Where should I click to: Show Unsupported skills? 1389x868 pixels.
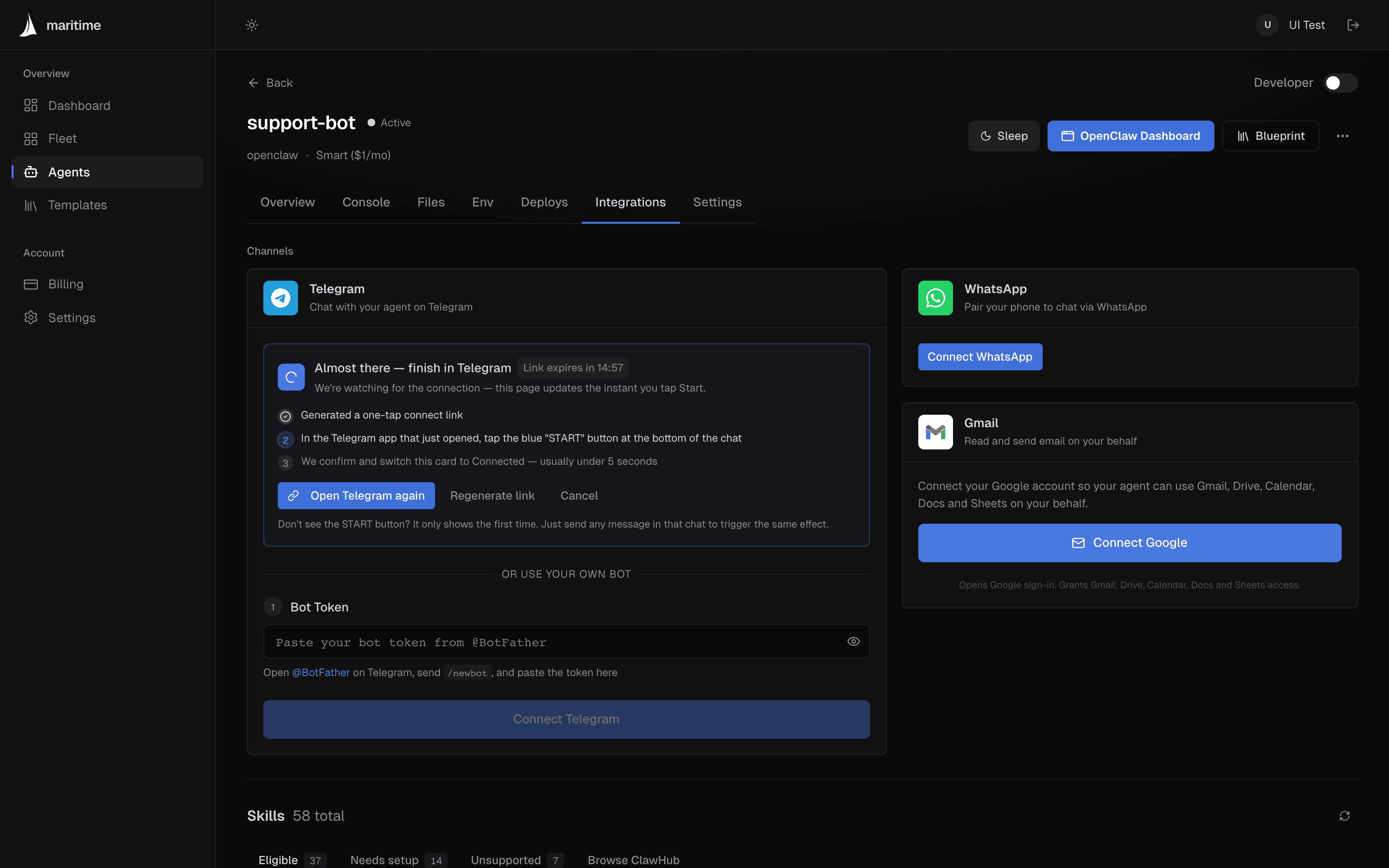coord(517,860)
